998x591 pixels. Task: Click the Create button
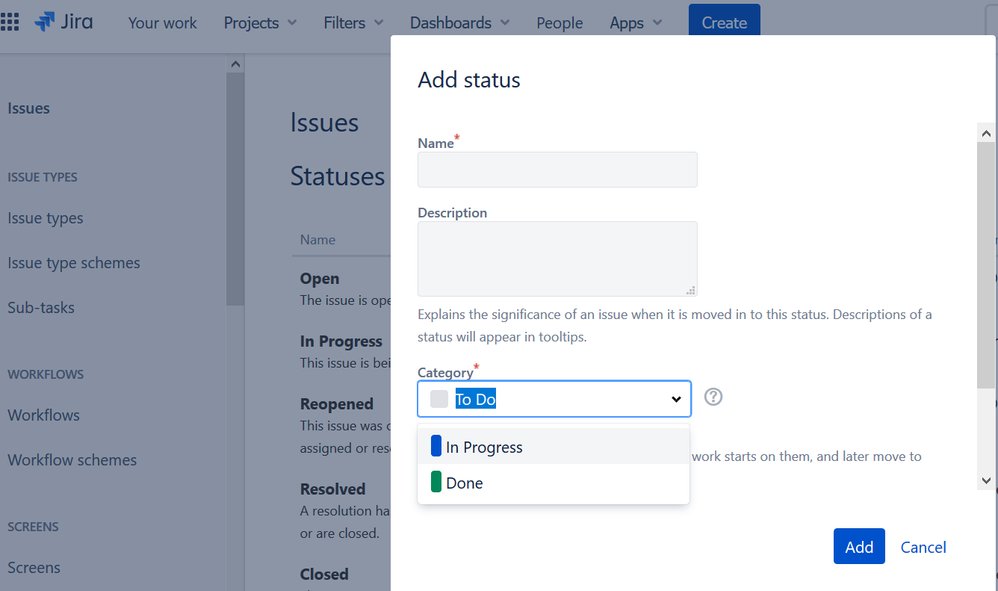[x=724, y=21]
